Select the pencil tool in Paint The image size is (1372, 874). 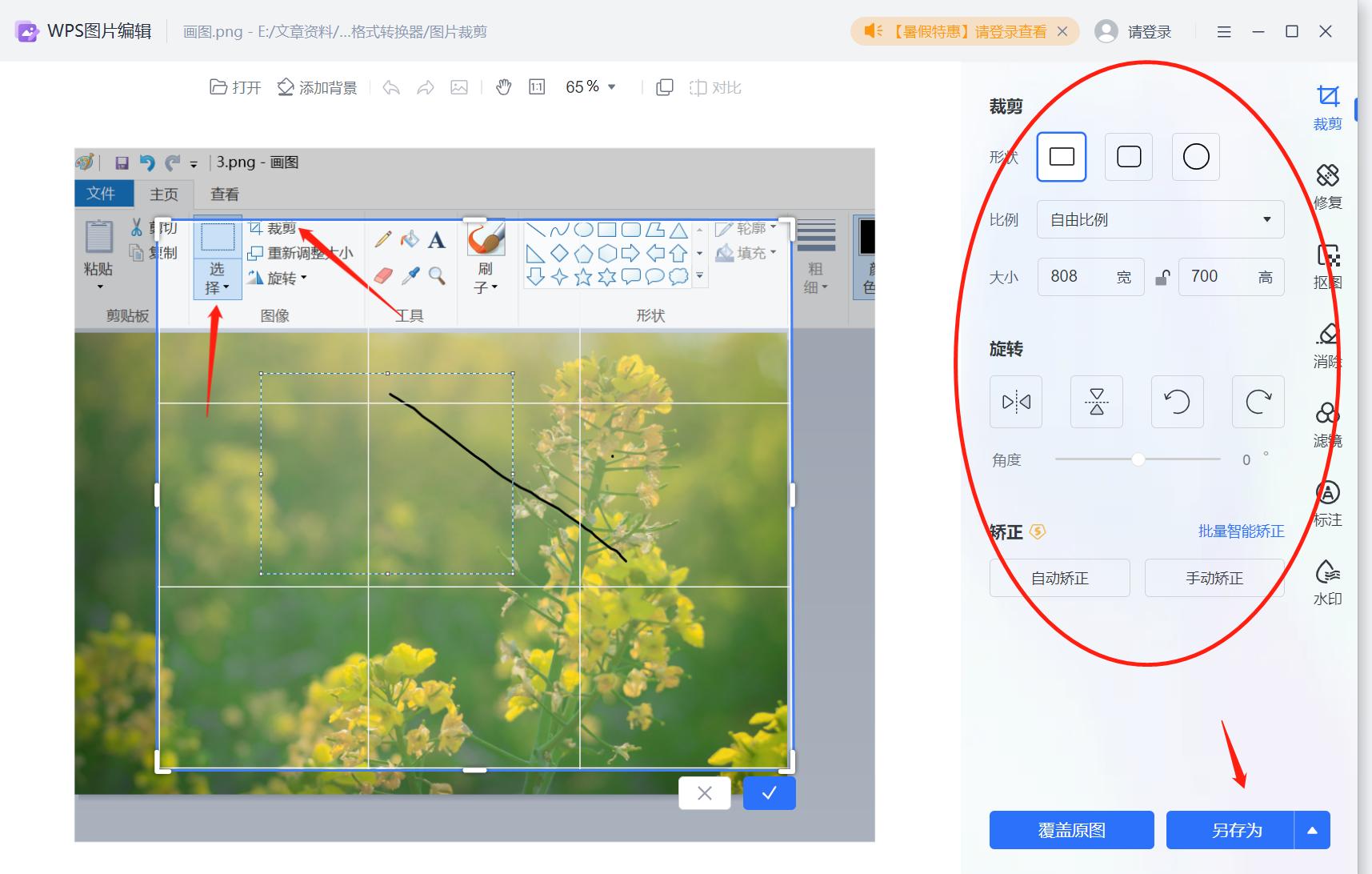point(382,238)
